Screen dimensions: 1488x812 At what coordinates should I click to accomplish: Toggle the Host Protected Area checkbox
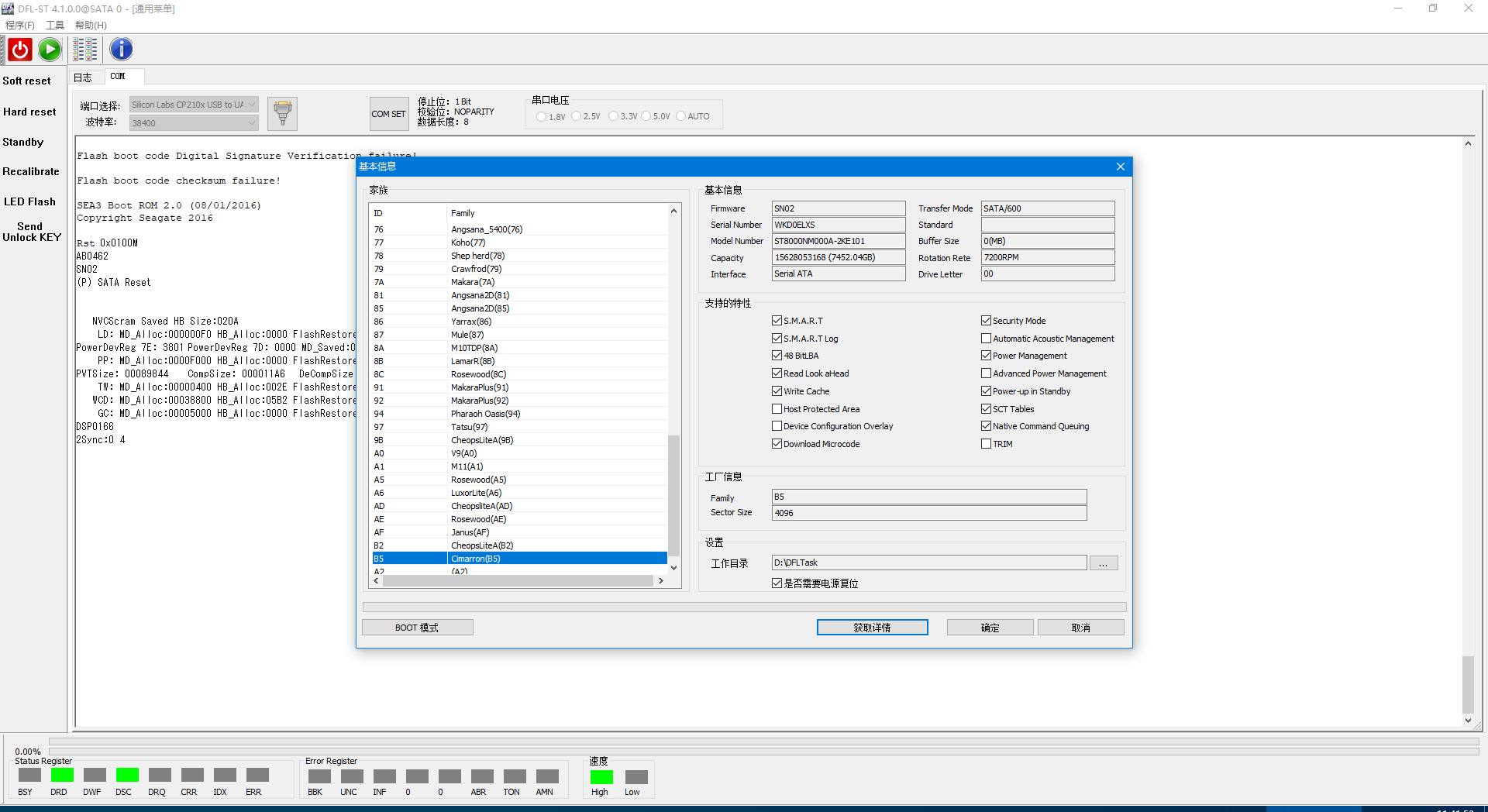(777, 409)
